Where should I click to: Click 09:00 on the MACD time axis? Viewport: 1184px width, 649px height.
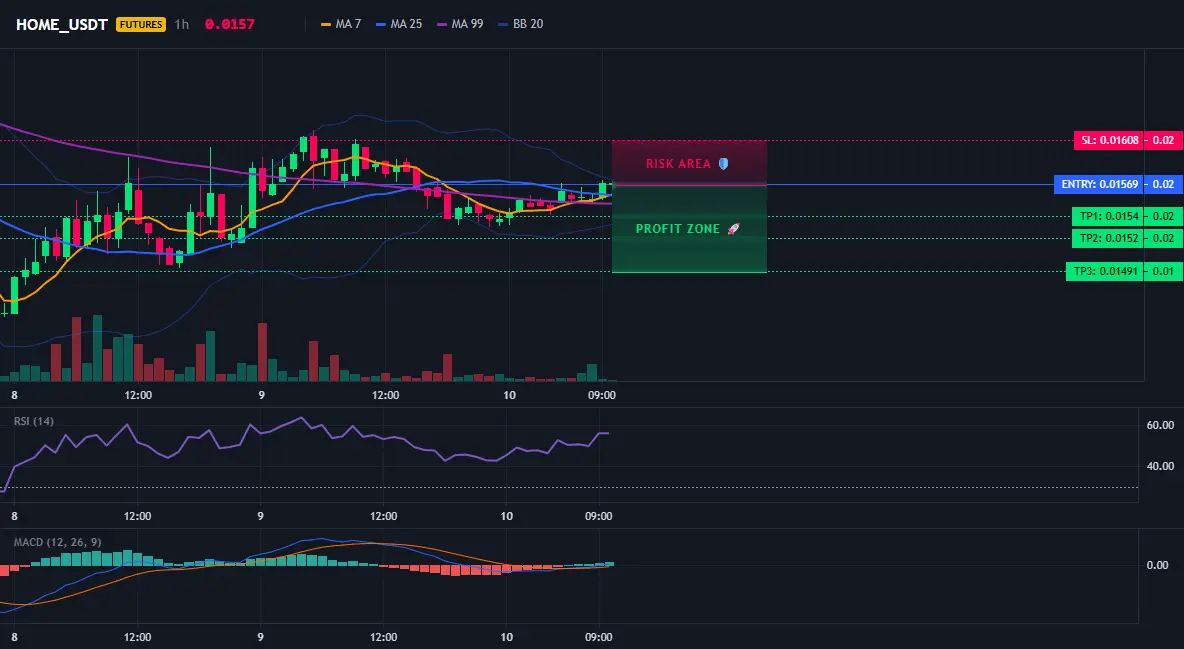click(x=599, y=637)
